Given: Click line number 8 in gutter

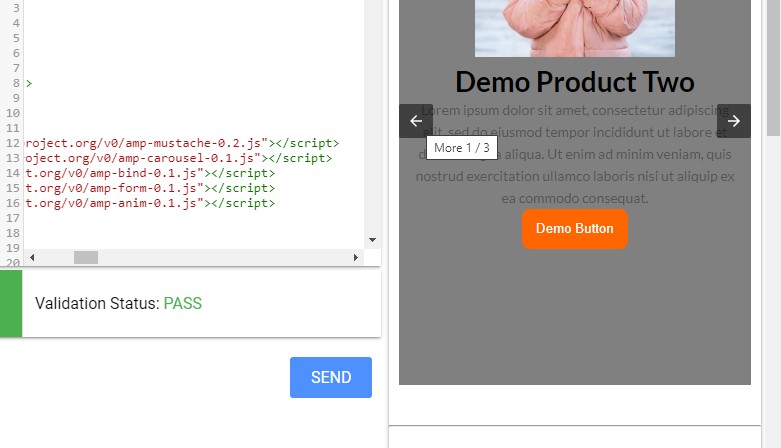Looking at the screenshot, I should pos(16,83).
